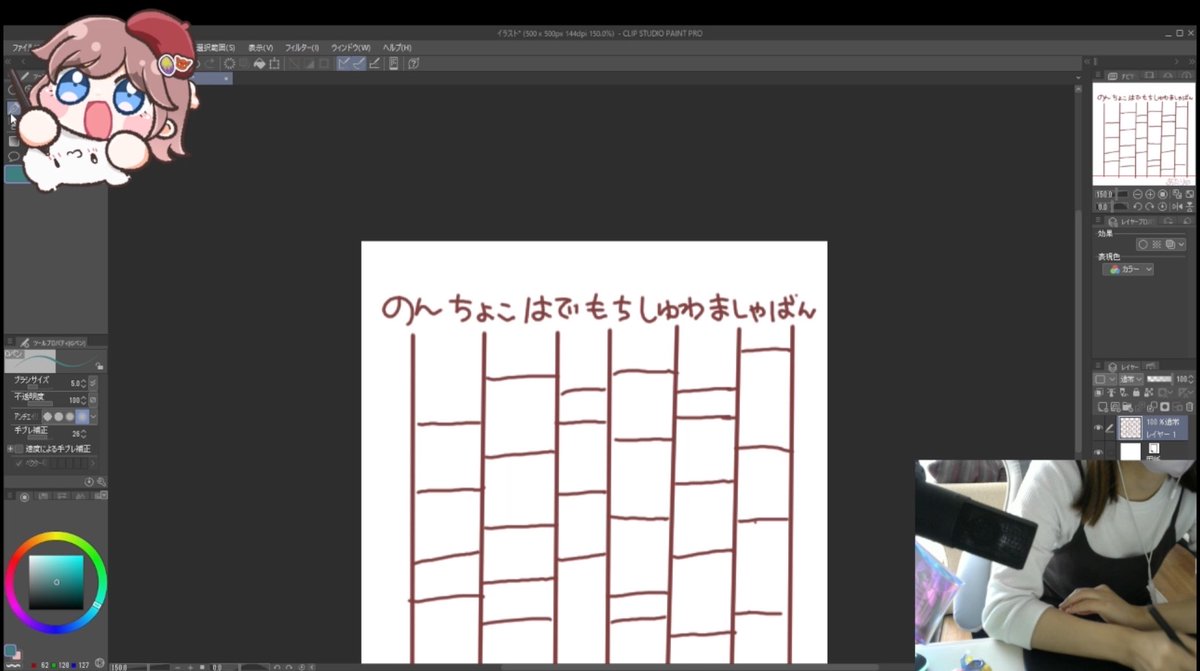
Task: Click the navigator rotate right icon
Action: (x=1150, y=207)
